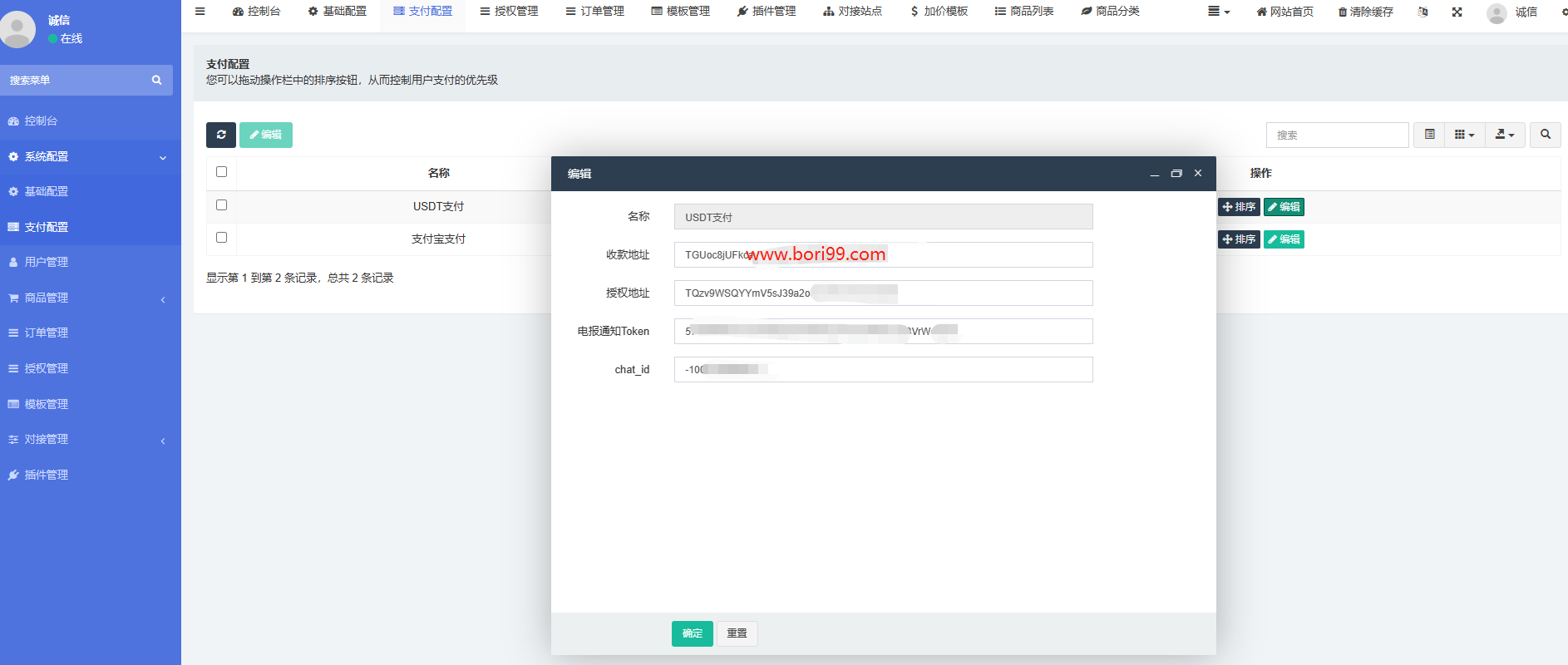Open the 诚信 user menu in top bar
This screenshot has width=1568, height=665.
click(x=1512, y=12)
